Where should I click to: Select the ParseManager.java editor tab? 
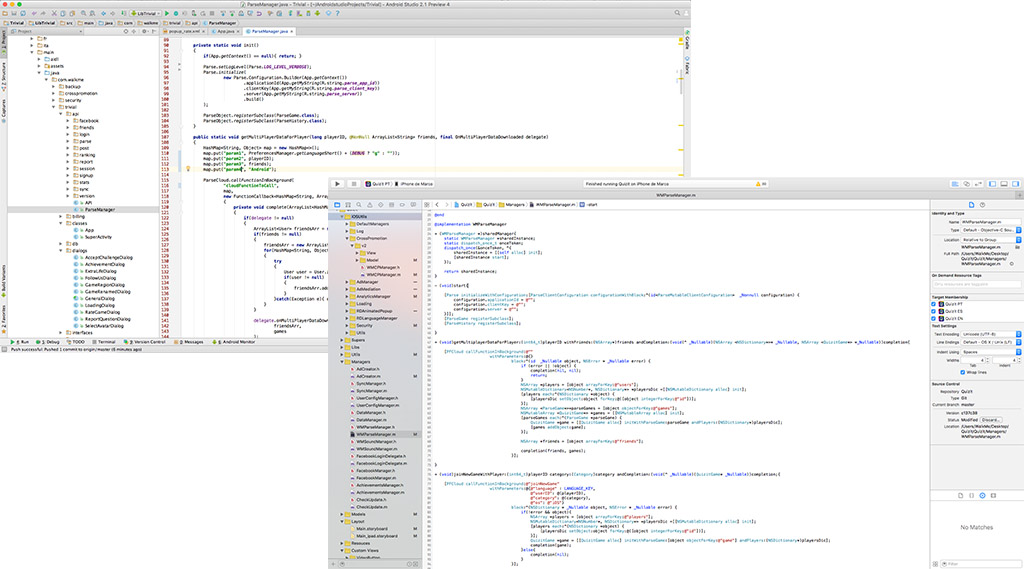pos(270,31)
